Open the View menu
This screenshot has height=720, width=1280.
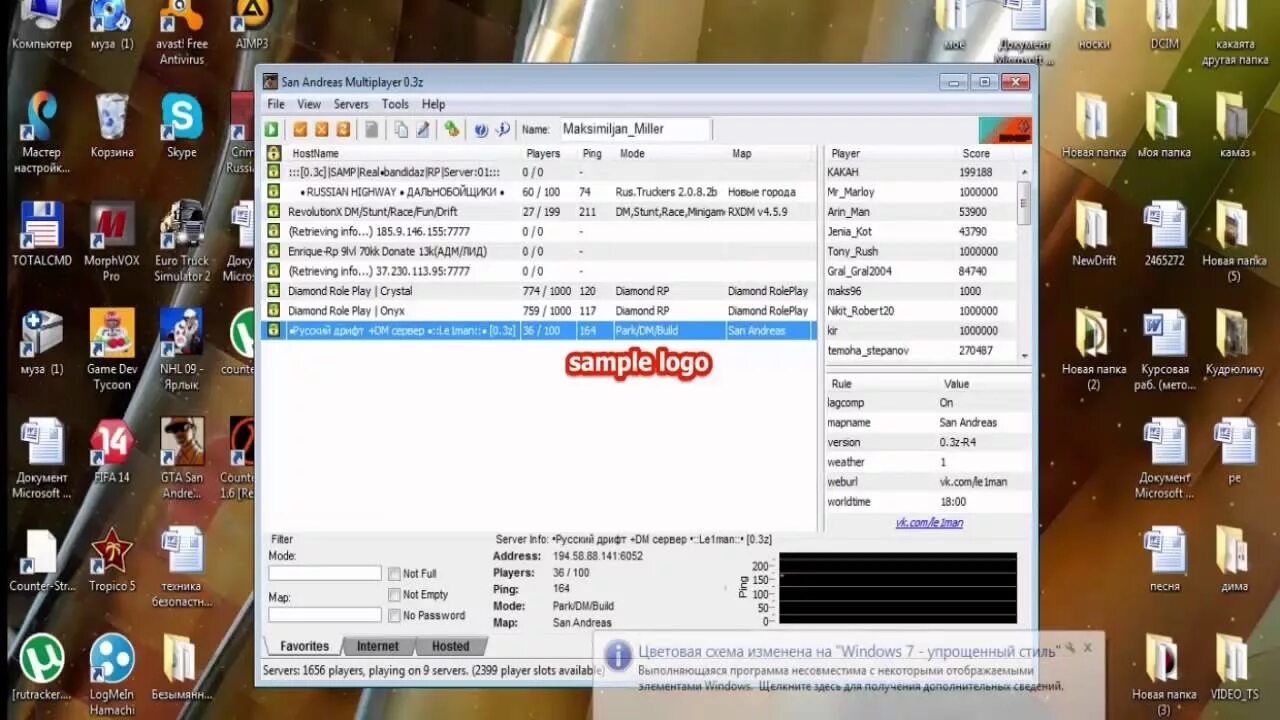(309, 104)
